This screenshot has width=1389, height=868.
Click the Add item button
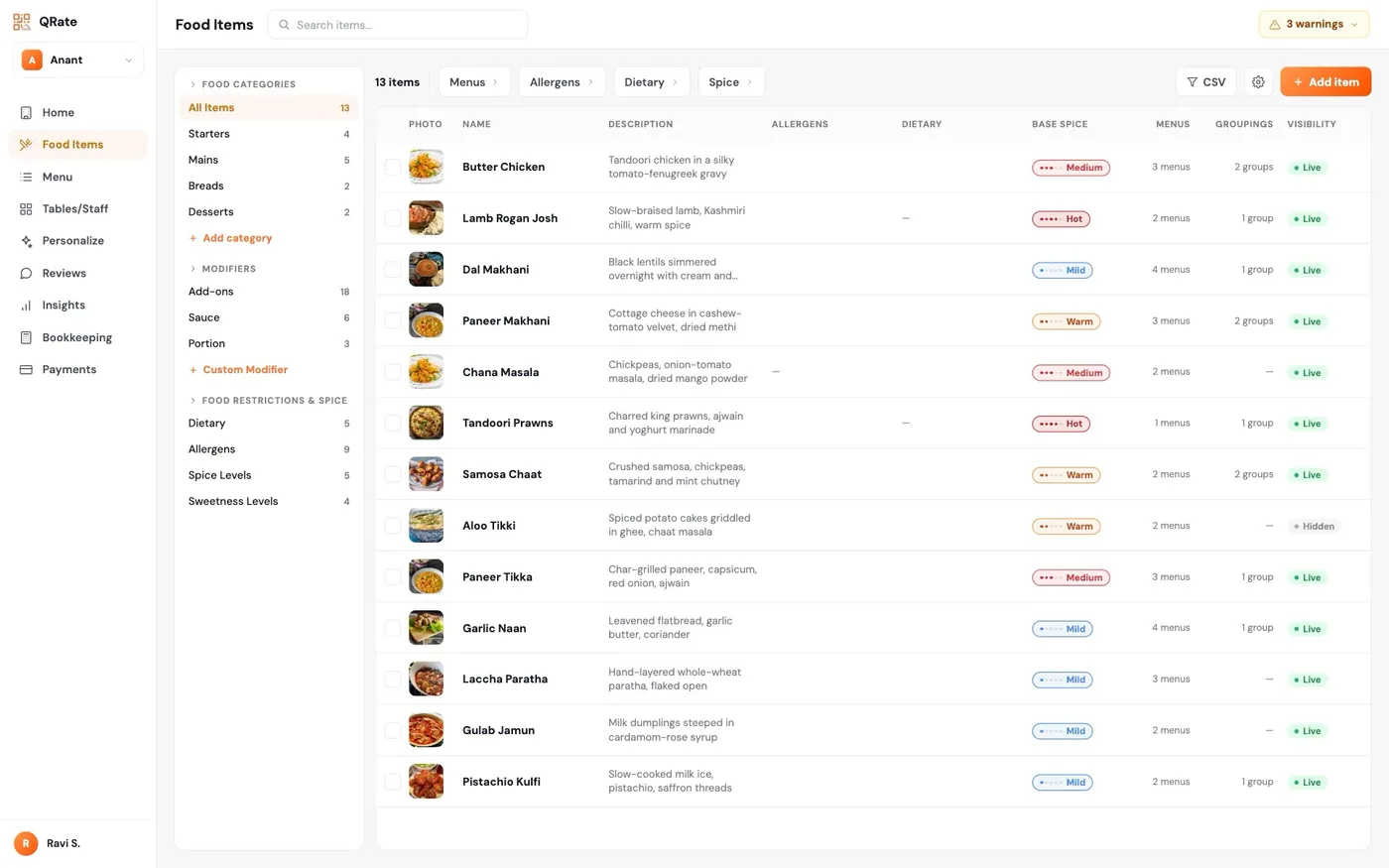click(1326, 82)
